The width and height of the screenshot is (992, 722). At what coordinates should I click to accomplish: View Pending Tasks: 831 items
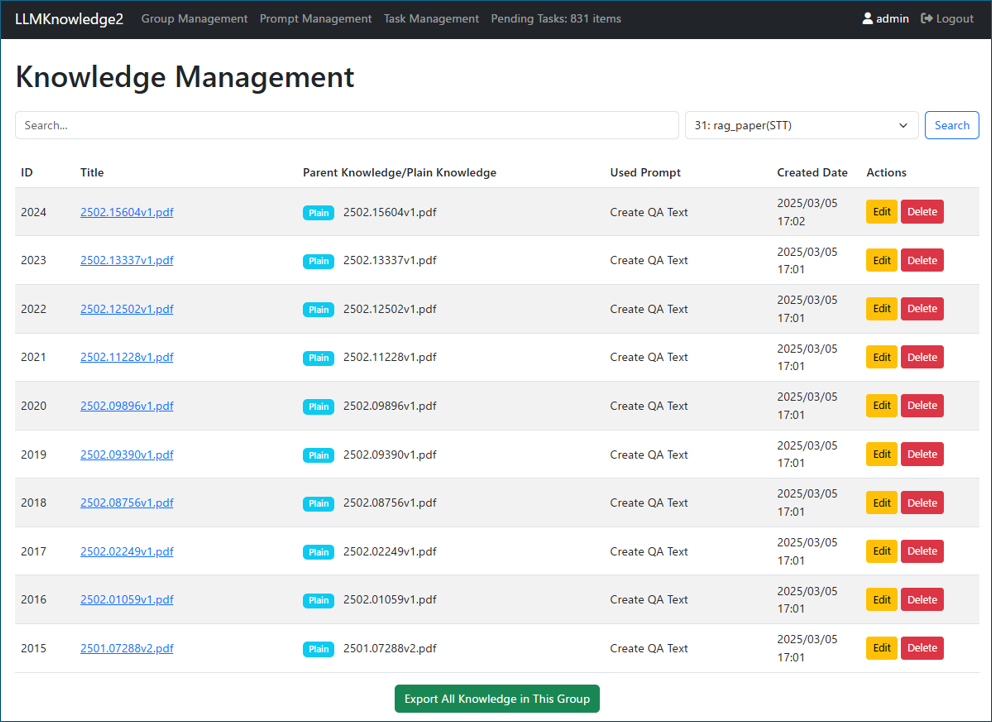pos(555,19)
